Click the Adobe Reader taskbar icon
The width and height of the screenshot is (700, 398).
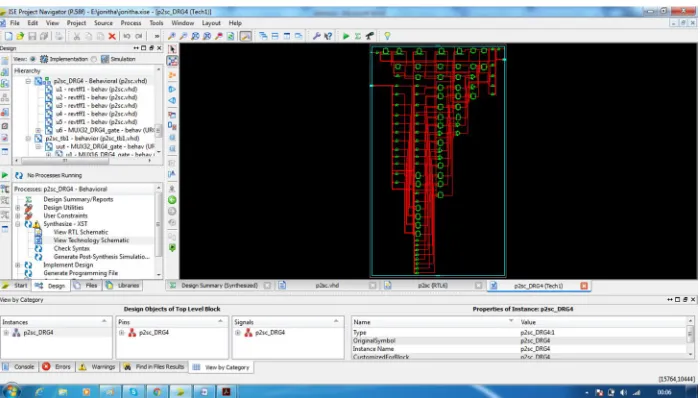coord(226,392)
